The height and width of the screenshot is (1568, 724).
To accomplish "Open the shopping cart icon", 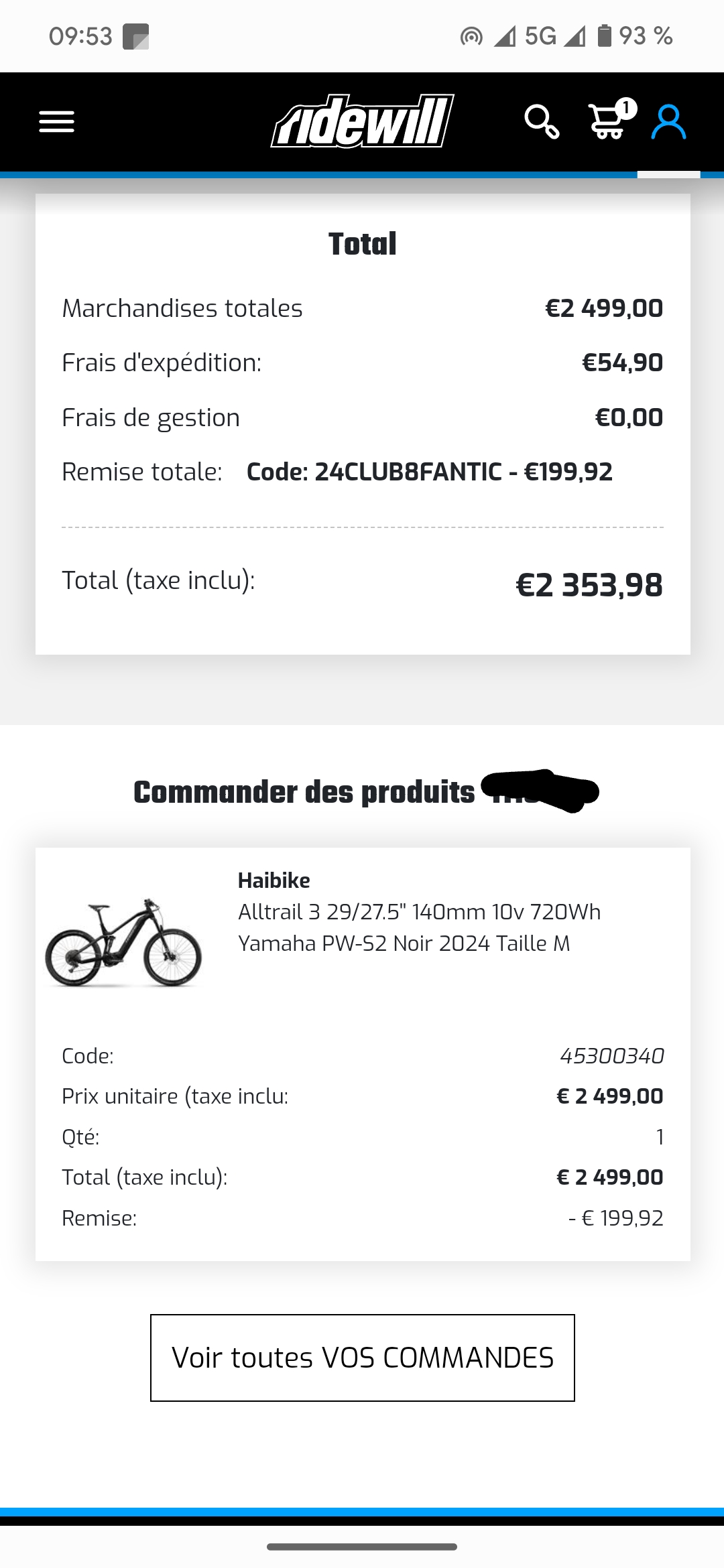I will (x=607, y=123).
